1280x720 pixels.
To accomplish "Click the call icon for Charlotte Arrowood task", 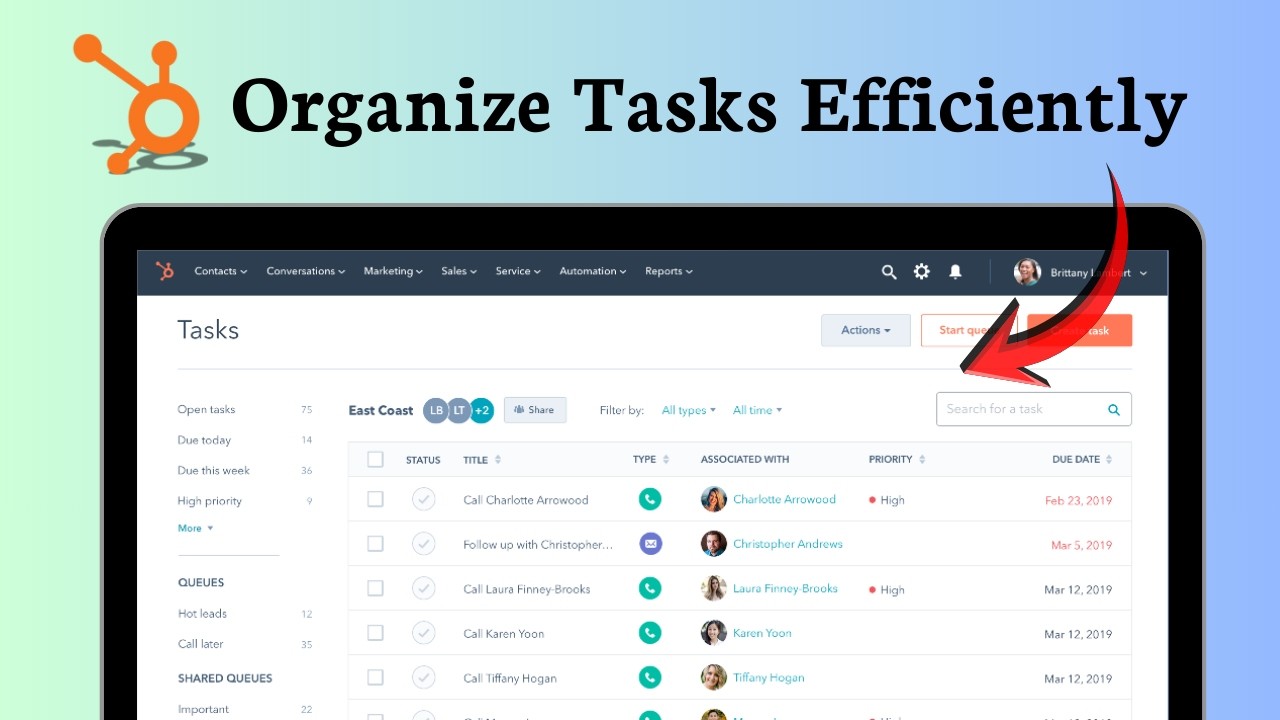I will [651, 499].
